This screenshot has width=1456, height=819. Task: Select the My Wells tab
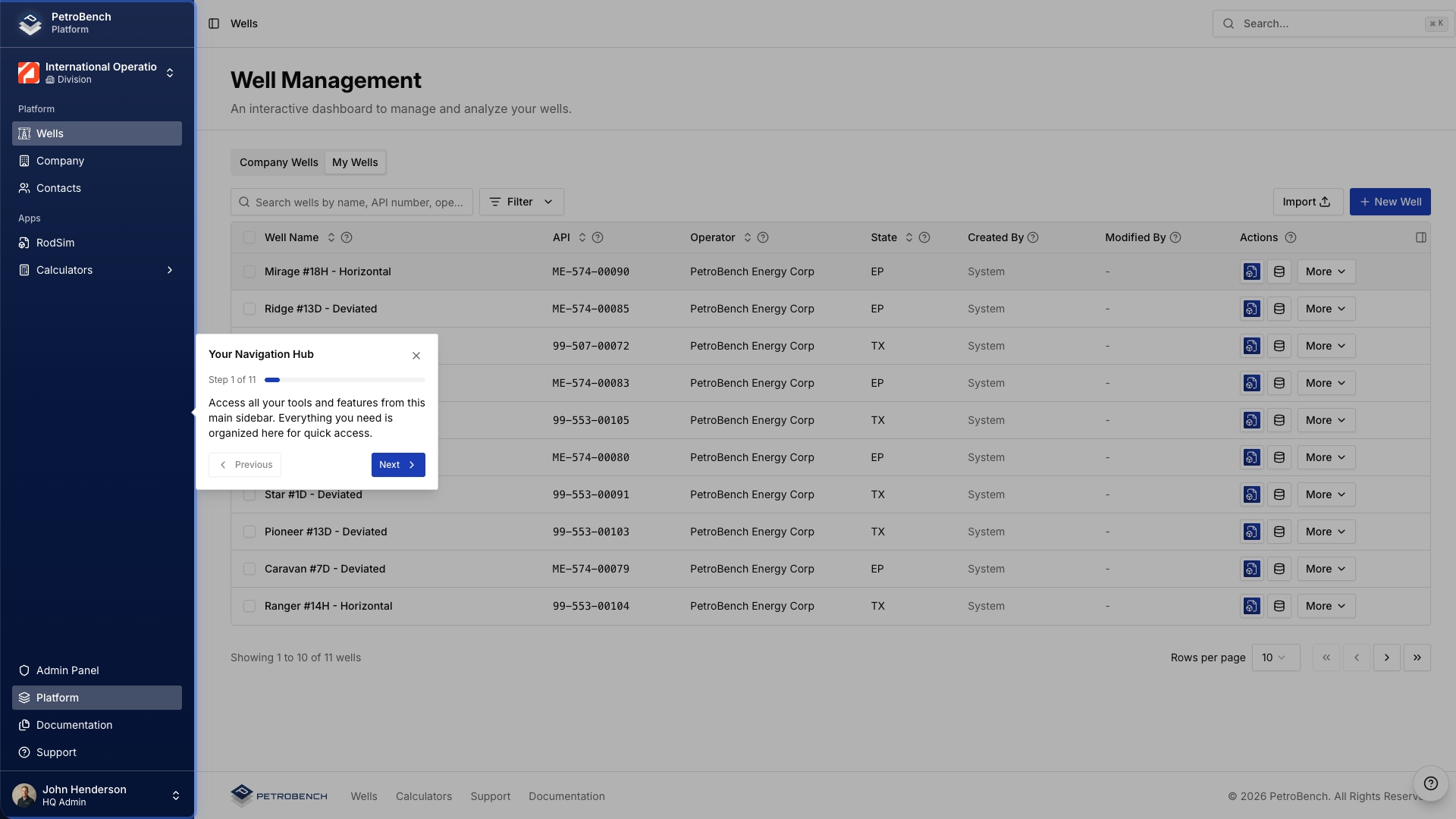pyautogui.click(x=355, y=162)
